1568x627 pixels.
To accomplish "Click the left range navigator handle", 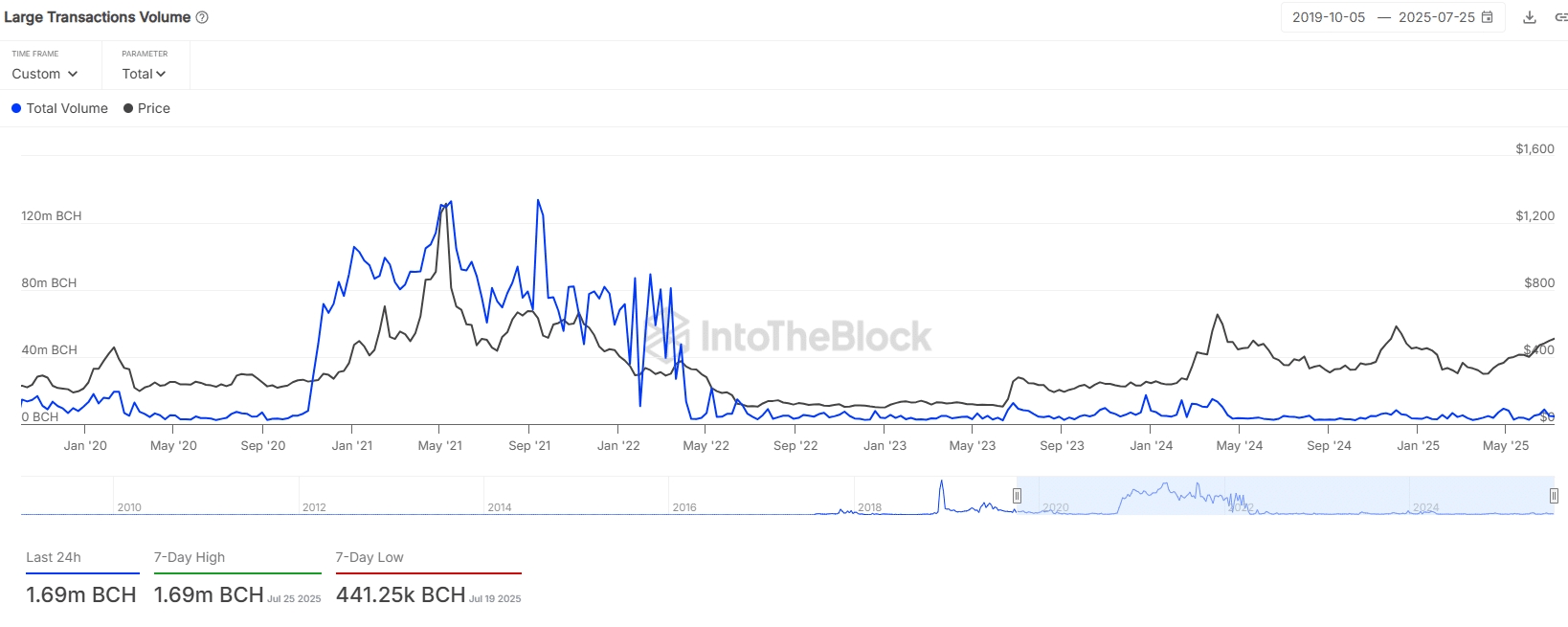I will click(x=1017, y=495).
